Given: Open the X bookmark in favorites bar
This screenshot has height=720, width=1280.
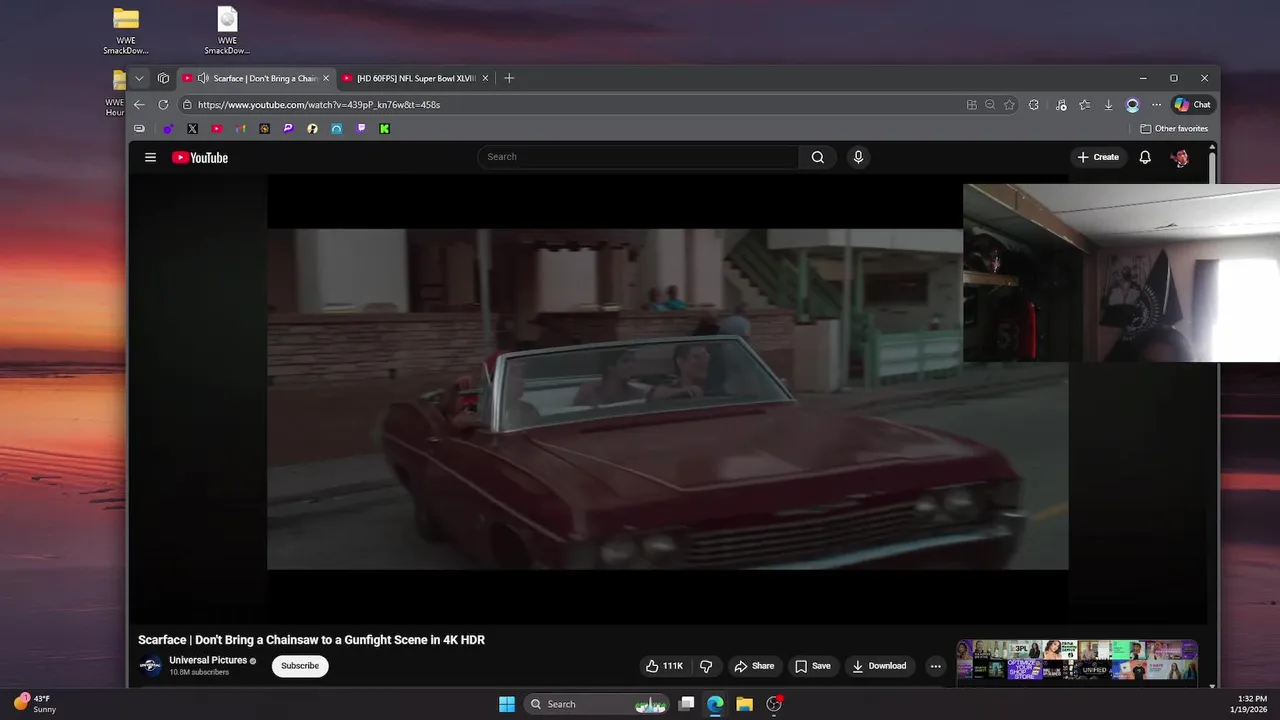Looking at the screenshot, I should pyautogui.click(x=192, y=128).
